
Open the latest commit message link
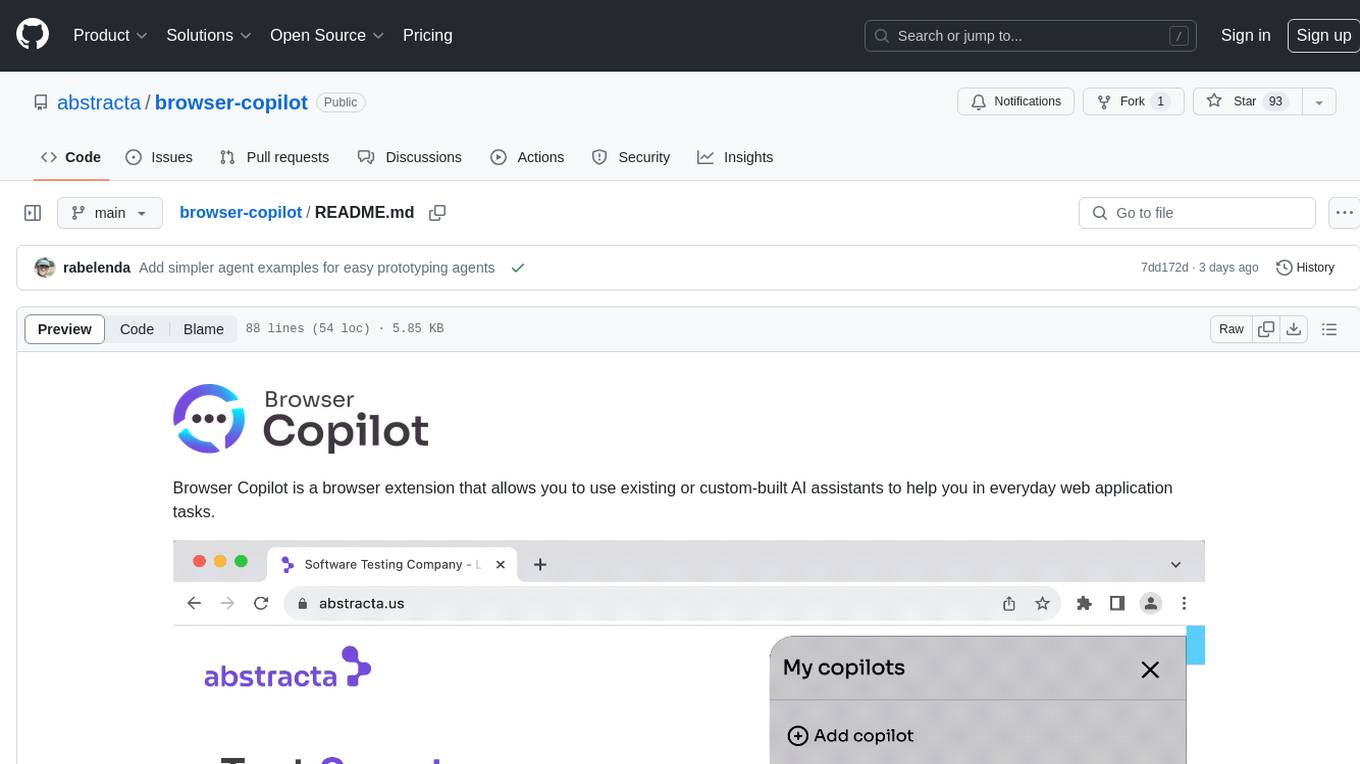pos(317,267)
